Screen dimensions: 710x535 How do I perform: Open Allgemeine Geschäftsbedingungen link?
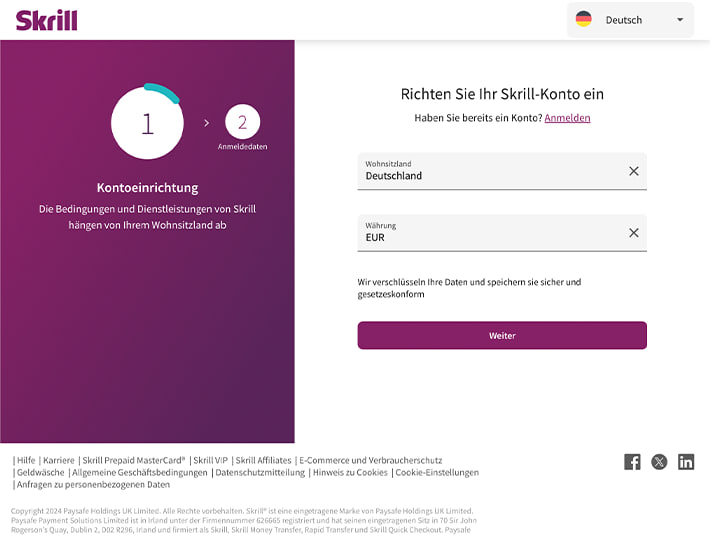tap(139, 473)
